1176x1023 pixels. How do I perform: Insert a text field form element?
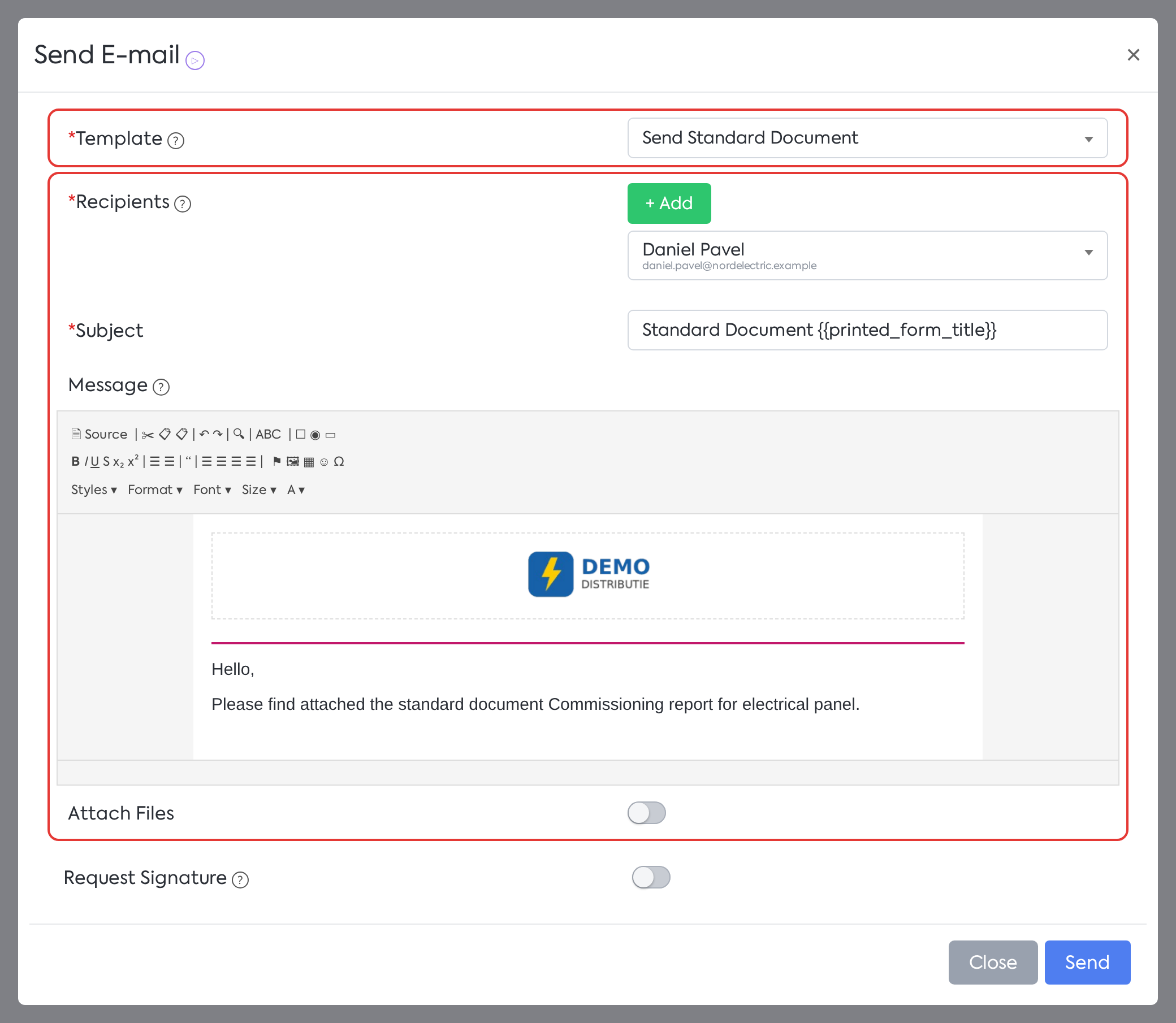tap(330, 435)
